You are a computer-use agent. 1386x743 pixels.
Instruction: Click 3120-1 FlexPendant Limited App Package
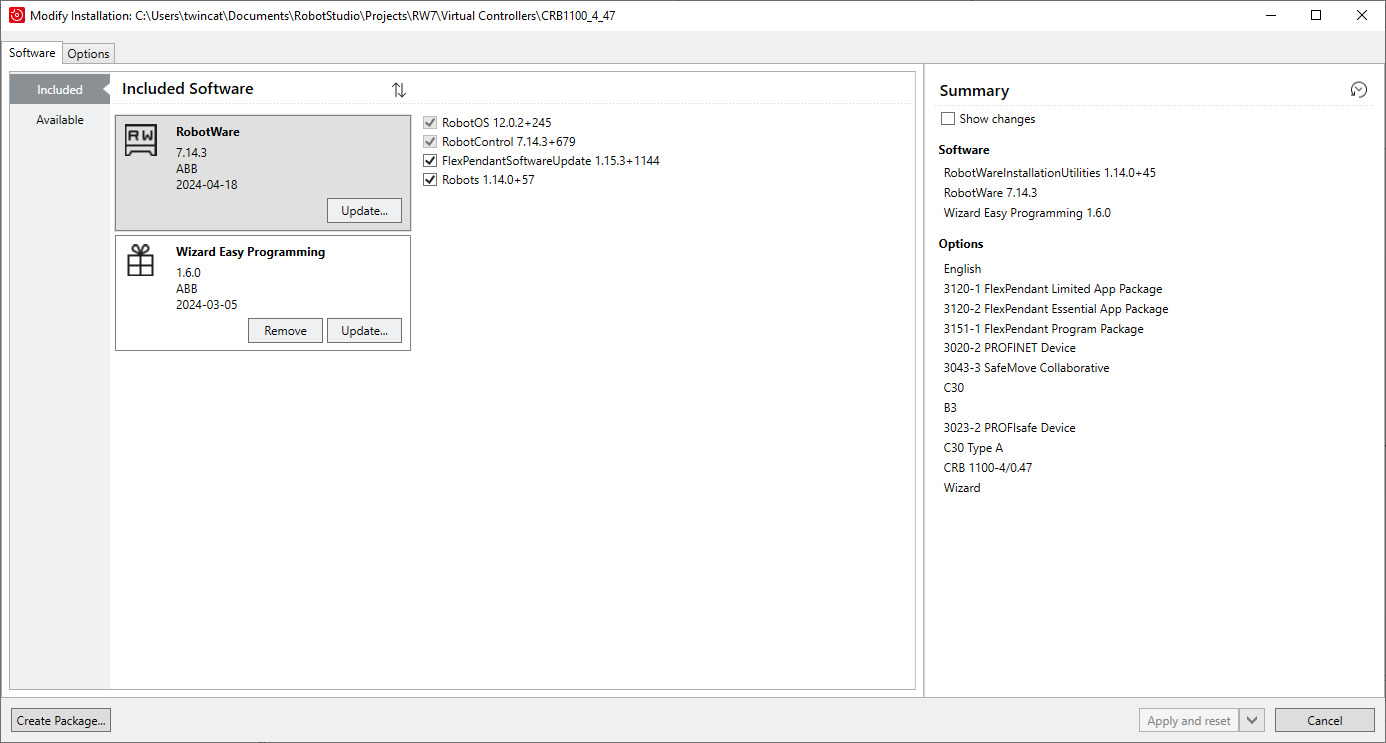(1053, 289)
